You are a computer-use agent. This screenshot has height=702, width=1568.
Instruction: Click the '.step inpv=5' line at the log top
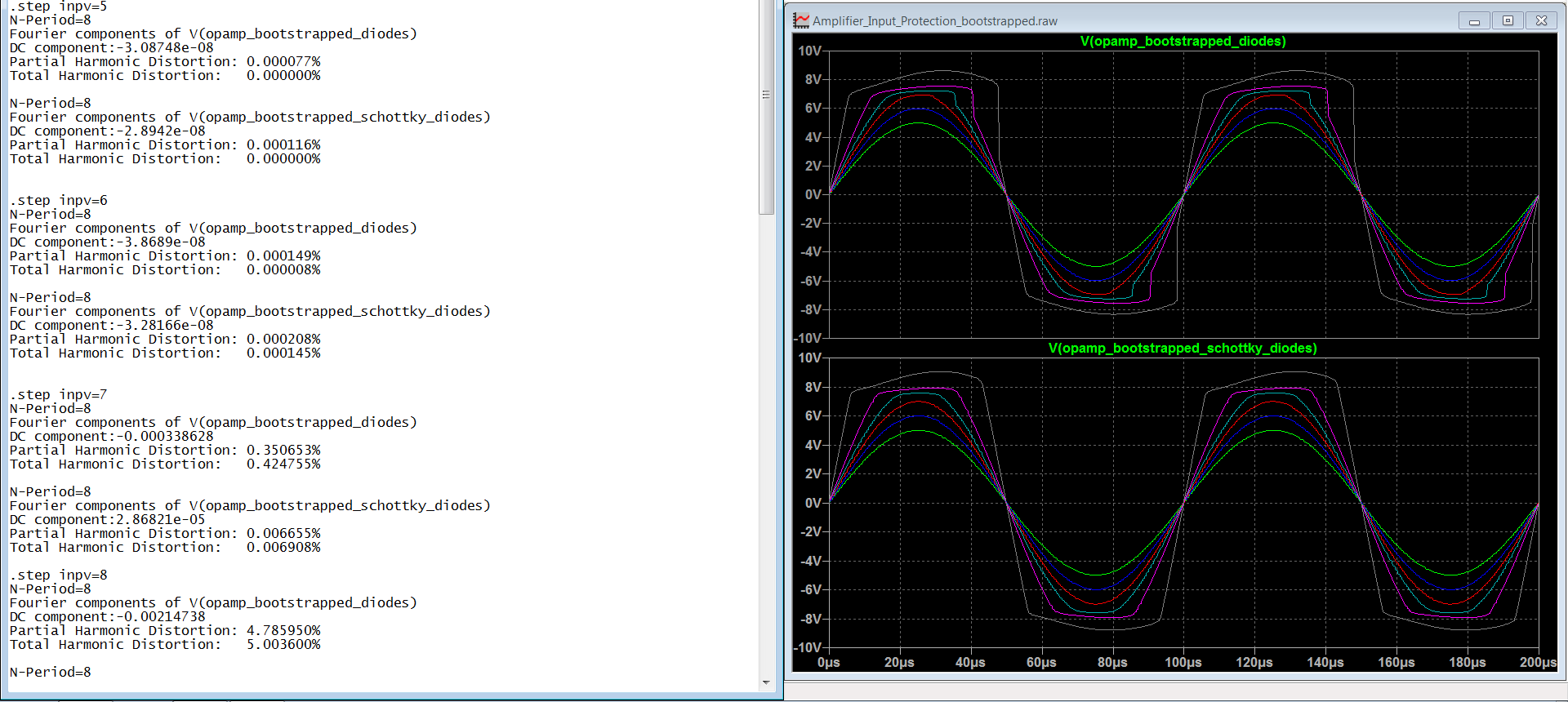pyautogui.click(x=59, y=7)
